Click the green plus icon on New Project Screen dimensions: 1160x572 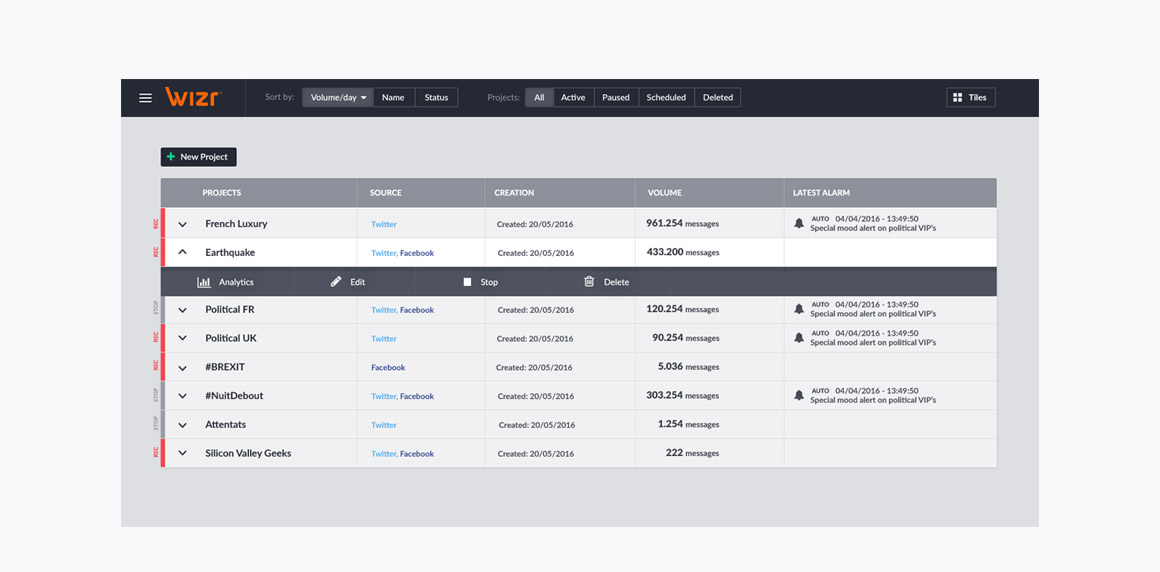pos(171,157)
